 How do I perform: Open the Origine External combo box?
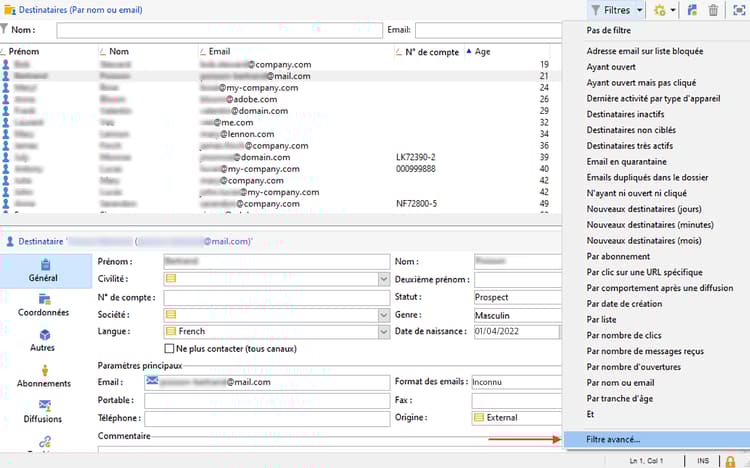[x=517, y=417]
